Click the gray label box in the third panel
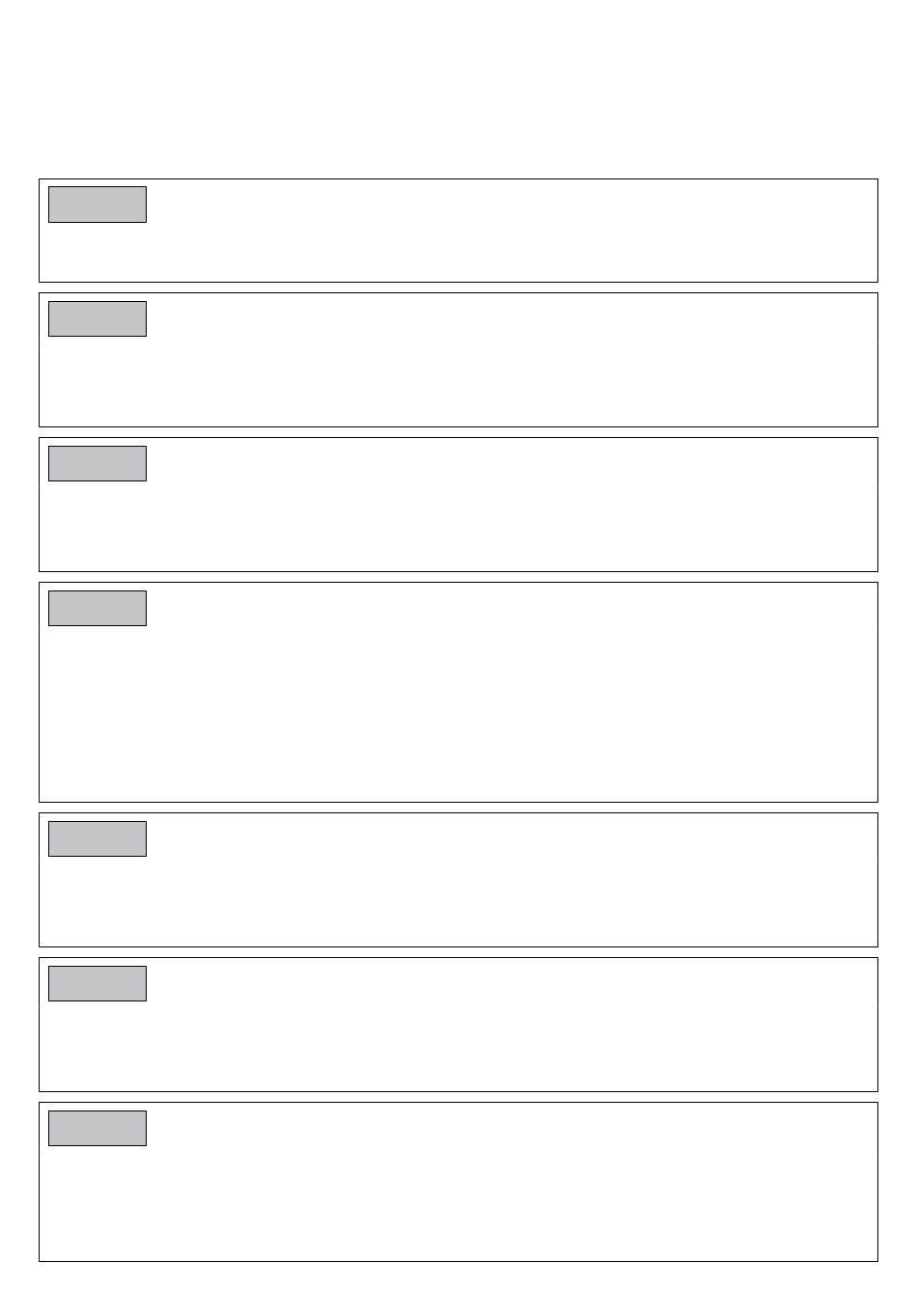 (97, 463)
